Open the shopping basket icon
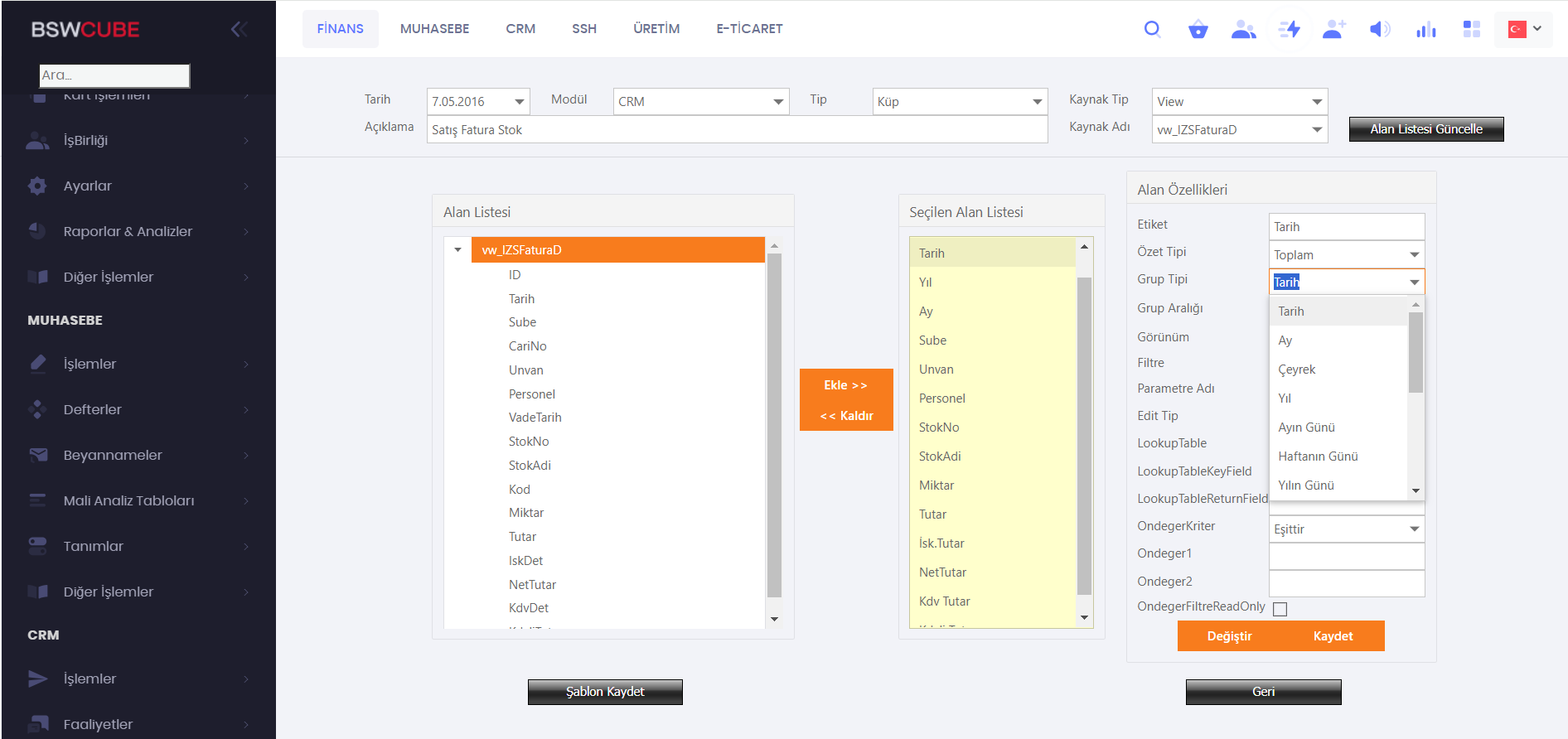 [x=1198, y=30]
